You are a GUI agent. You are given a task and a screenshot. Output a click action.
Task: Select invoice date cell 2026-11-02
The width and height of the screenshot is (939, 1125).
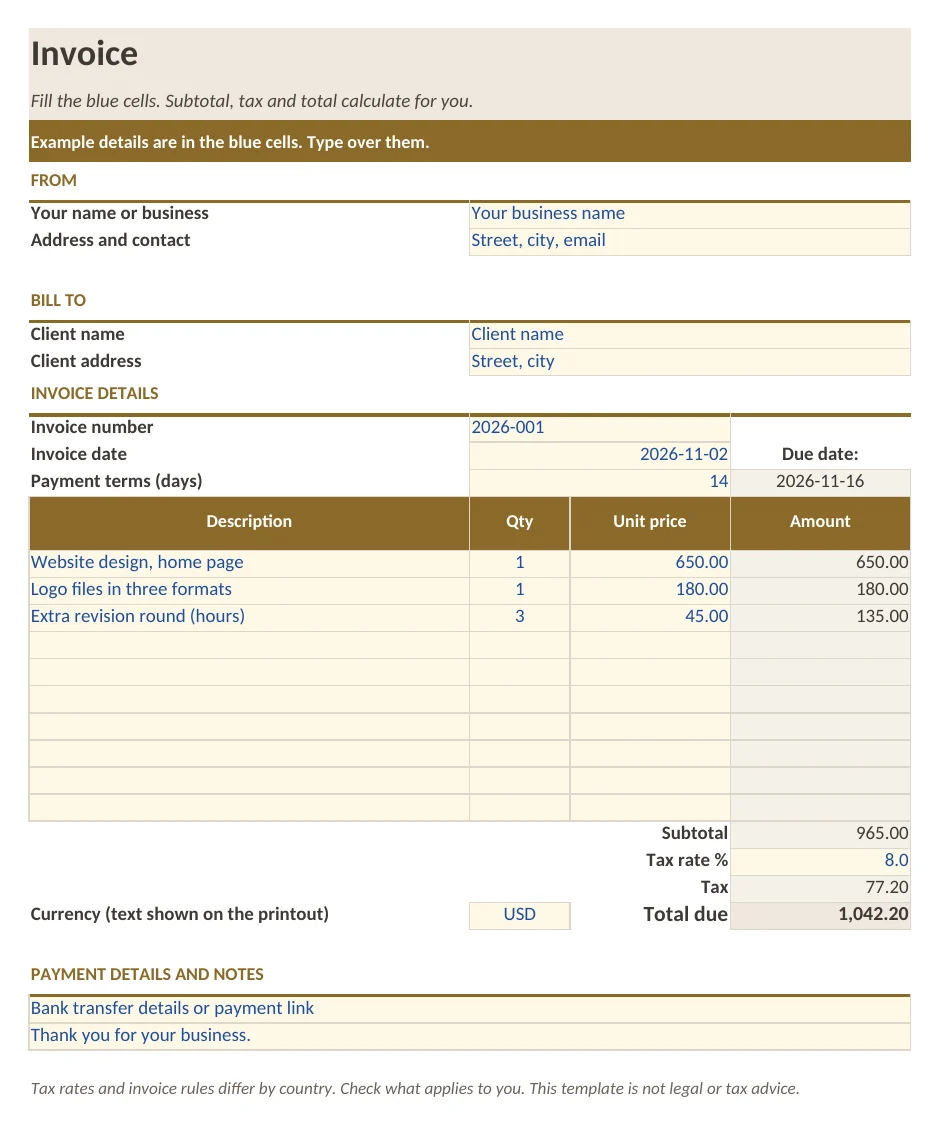[600, 455]
